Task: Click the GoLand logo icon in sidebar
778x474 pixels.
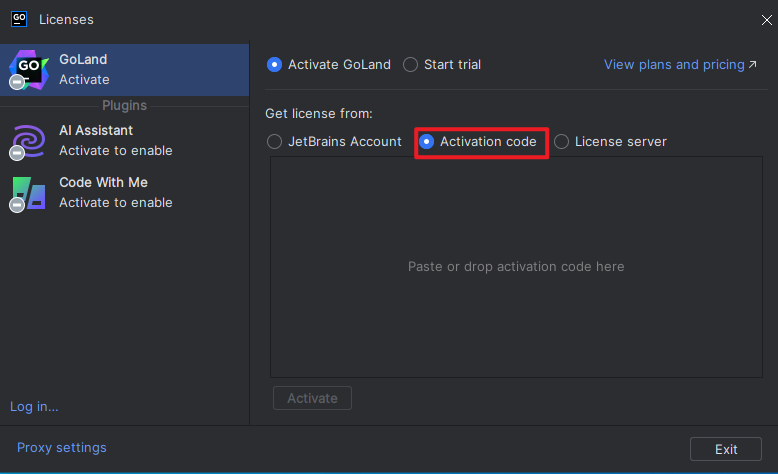Action: (28, 69)
